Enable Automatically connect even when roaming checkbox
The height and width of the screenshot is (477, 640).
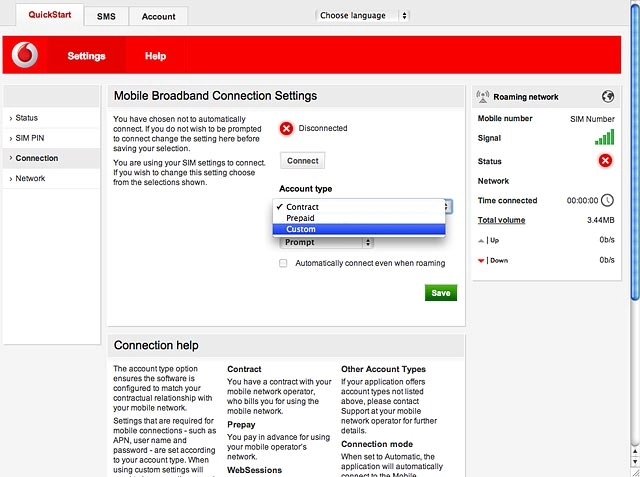tap(283, 263)
